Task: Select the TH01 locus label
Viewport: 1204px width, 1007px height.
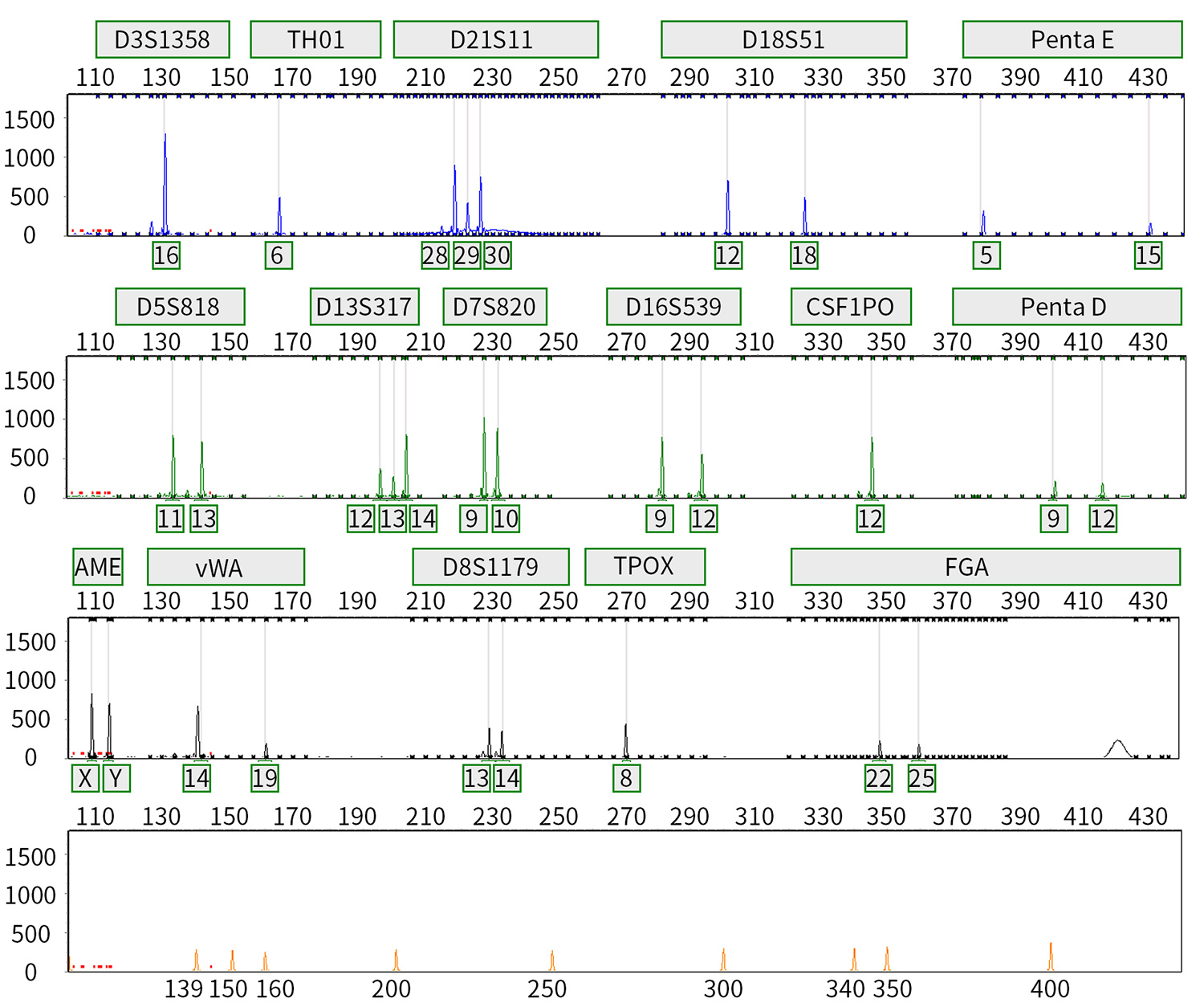Action: (x=315, y=39)
